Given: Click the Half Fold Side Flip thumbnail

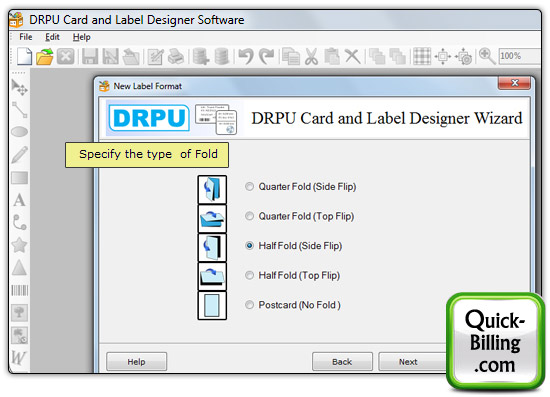Looking at the screenshot, I should click(x=212, y=248).
